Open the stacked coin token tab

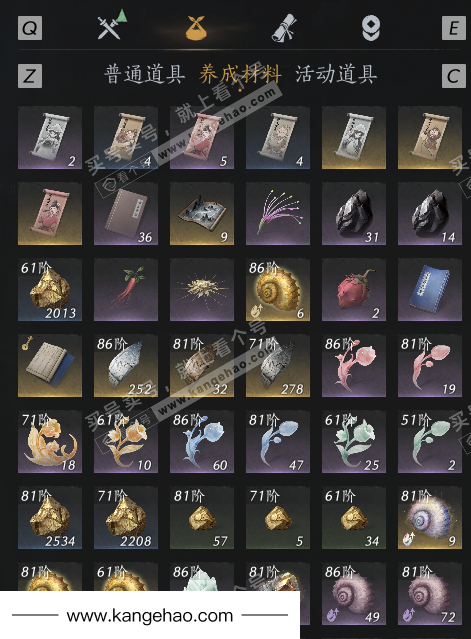pos(371,28)
